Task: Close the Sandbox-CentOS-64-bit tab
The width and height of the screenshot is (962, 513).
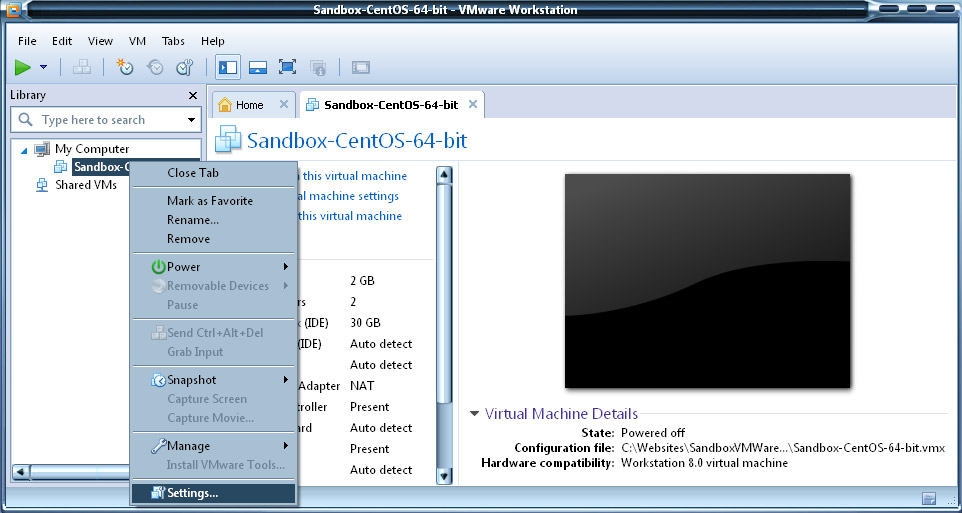Action: (472, 104)
